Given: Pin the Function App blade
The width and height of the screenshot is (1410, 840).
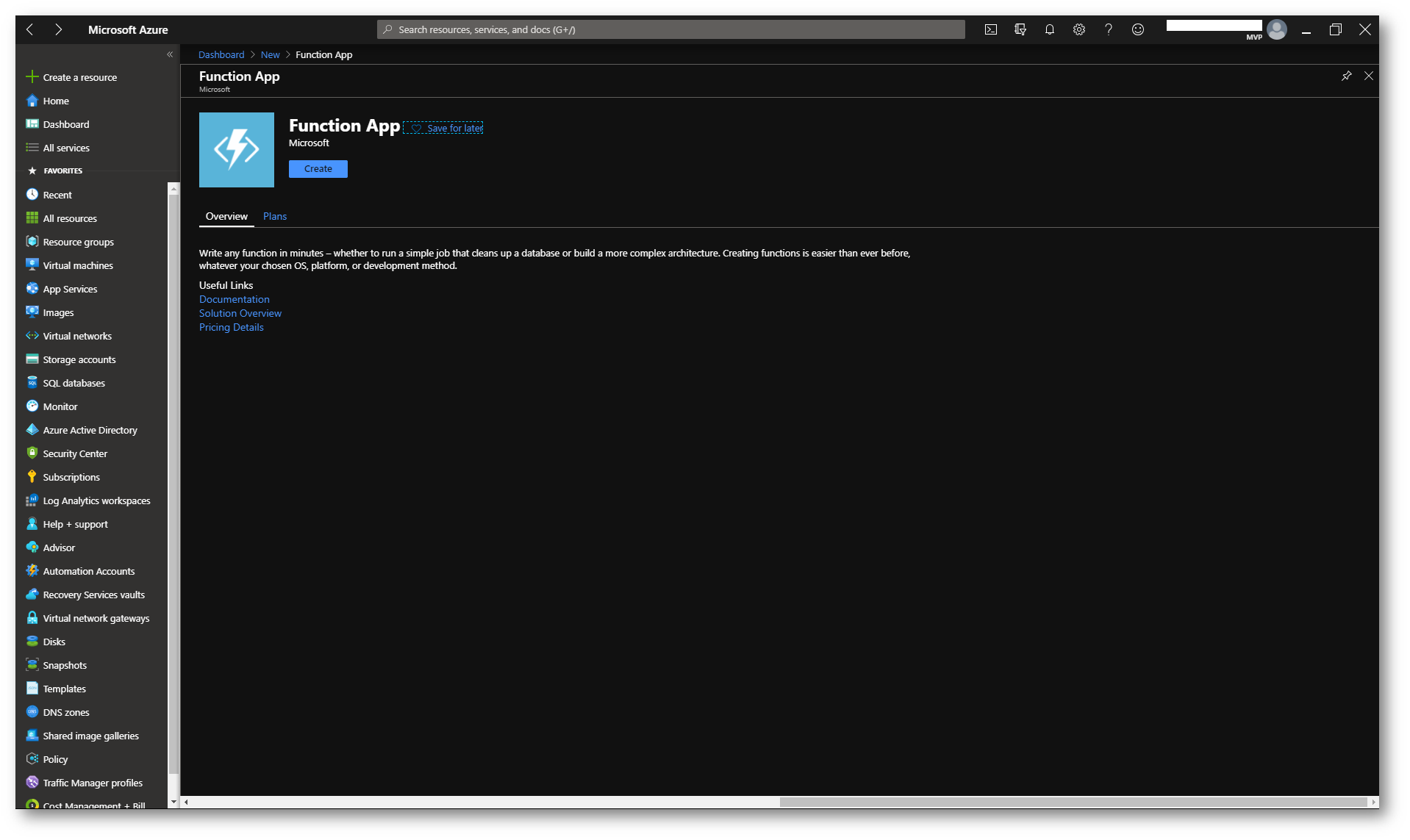Looking at the screenshot, I should pyautogui.click(x=1346, y=76).
